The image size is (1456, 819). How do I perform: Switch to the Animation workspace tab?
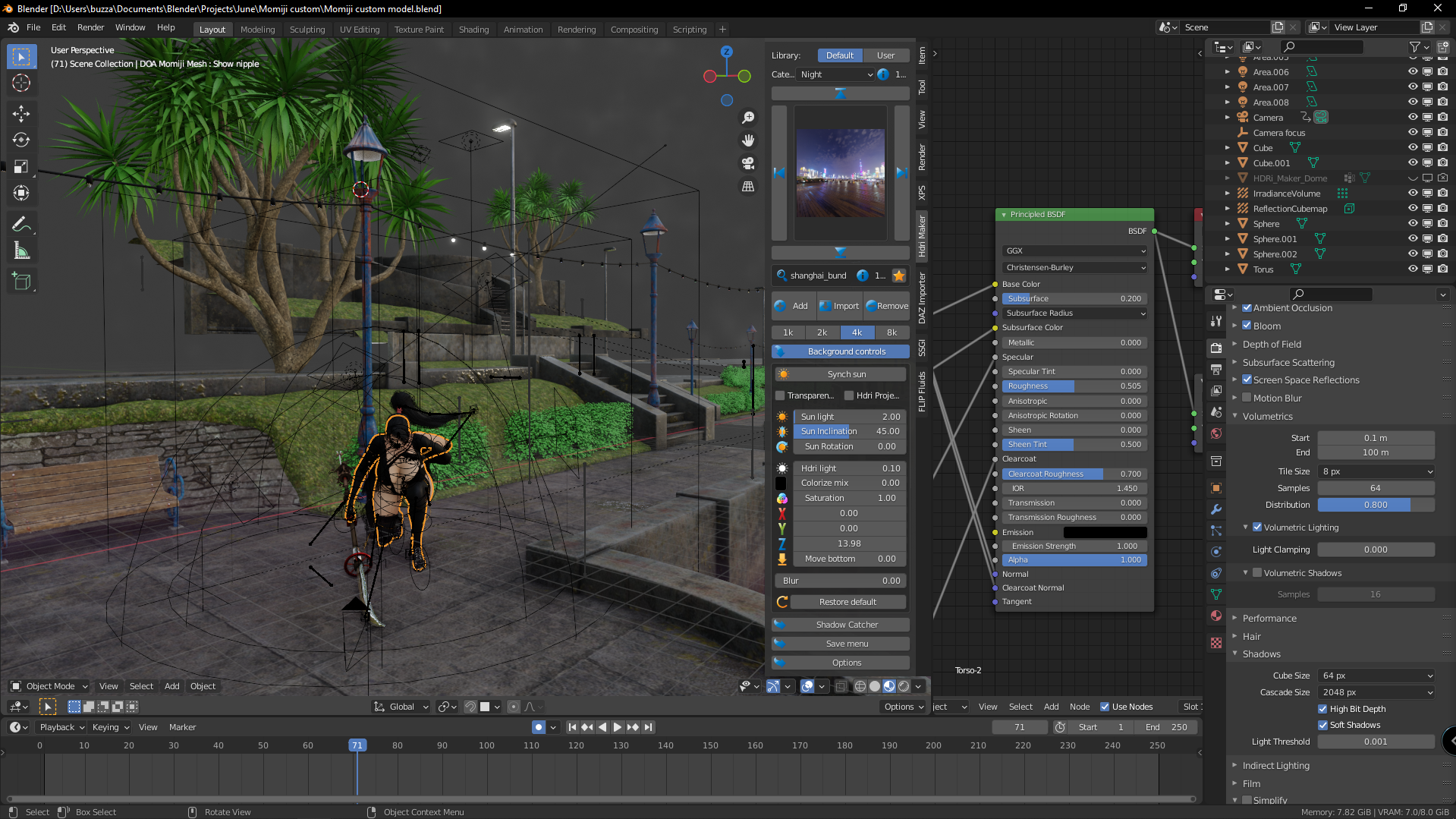(x=523, y=30)
